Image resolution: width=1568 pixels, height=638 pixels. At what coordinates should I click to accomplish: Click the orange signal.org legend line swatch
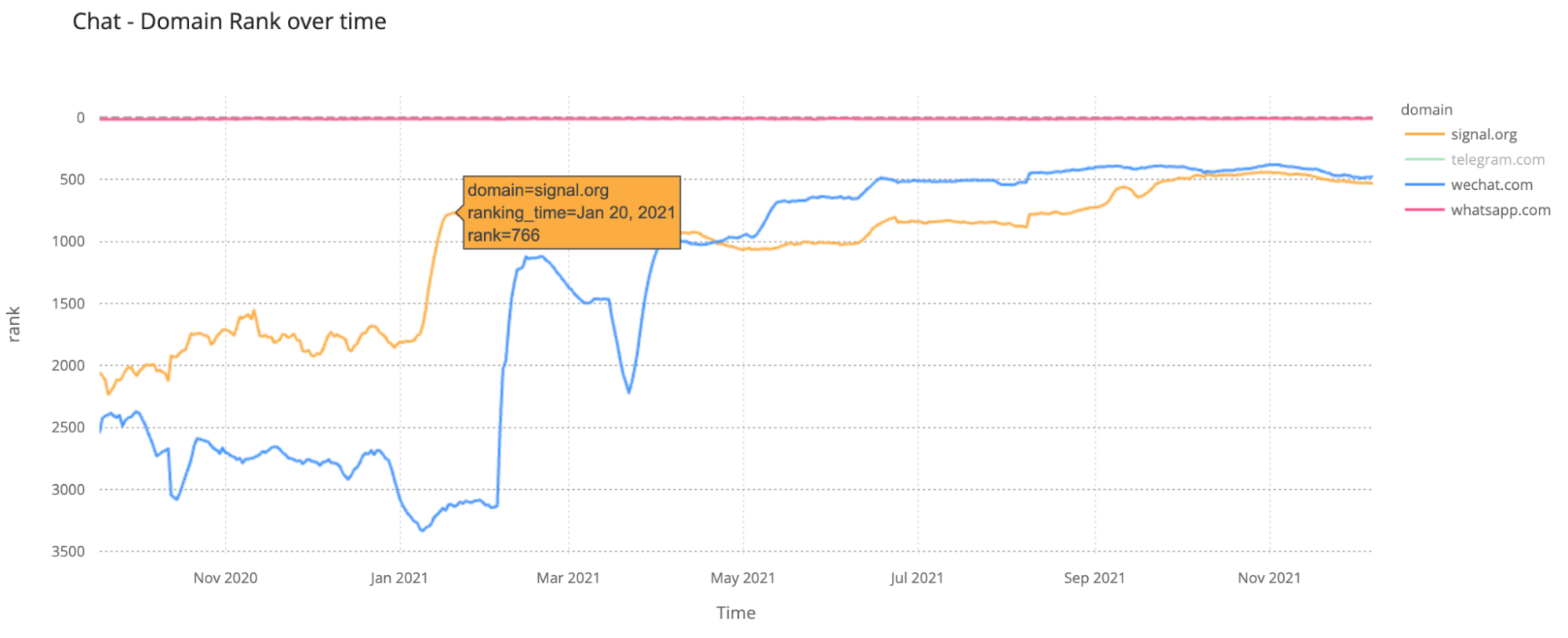(1424, 134)
